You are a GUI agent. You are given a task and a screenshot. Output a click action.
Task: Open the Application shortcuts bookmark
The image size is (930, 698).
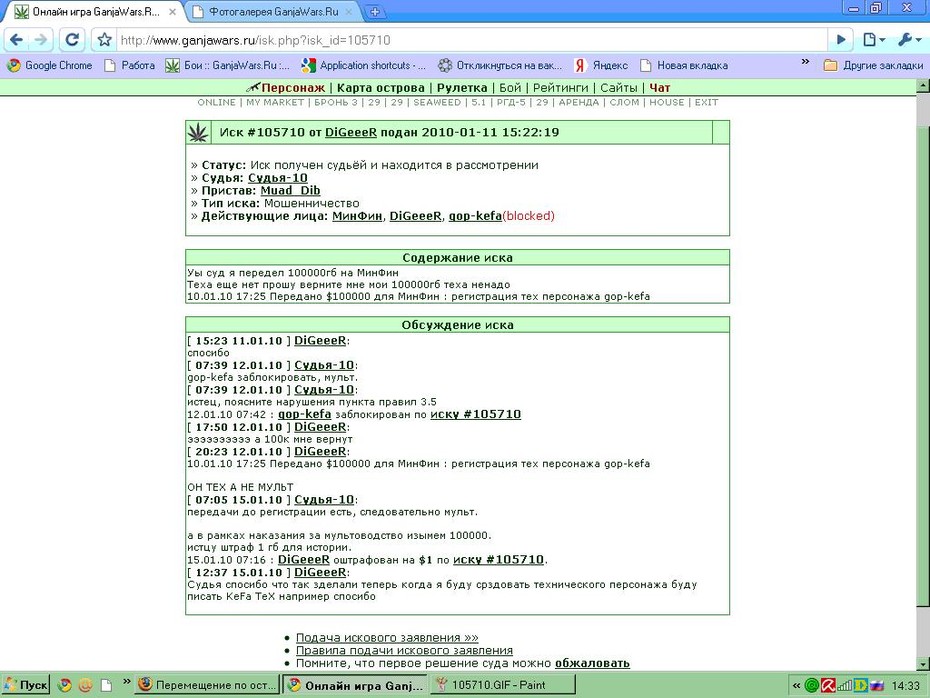tap(364, 65)
